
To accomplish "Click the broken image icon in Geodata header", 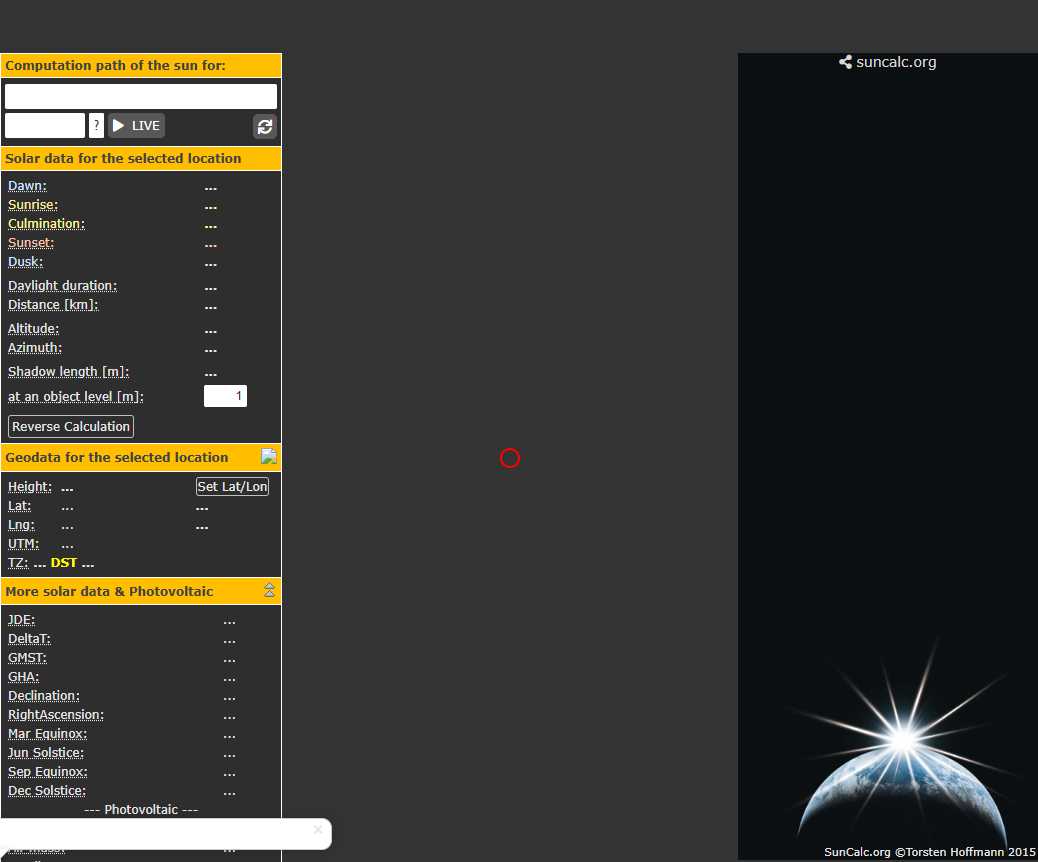I will point(268,457).
